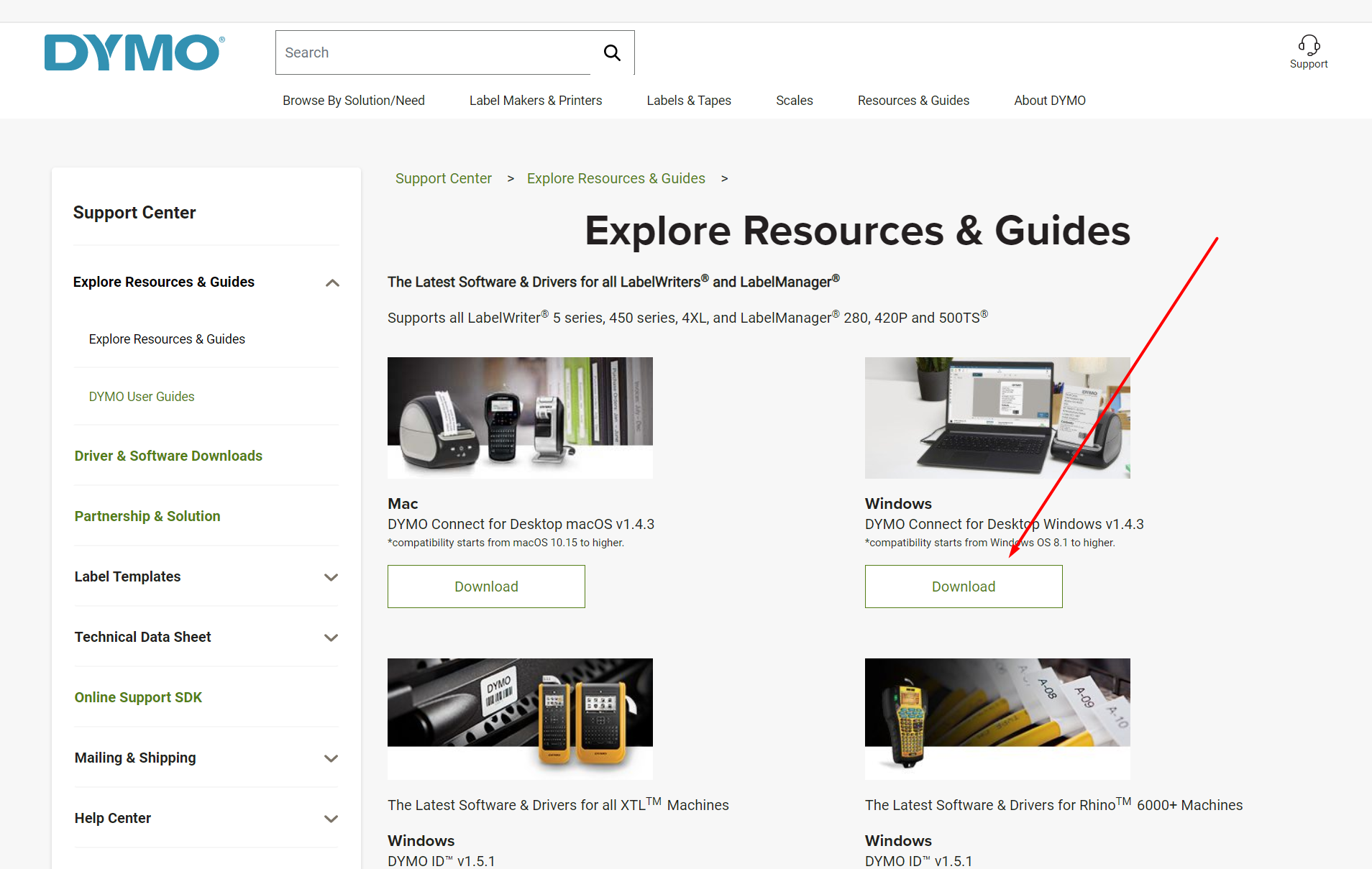This screenshot has width=1372, height=869.
Task: Expand Label Templates chevron
Action: 331,577
